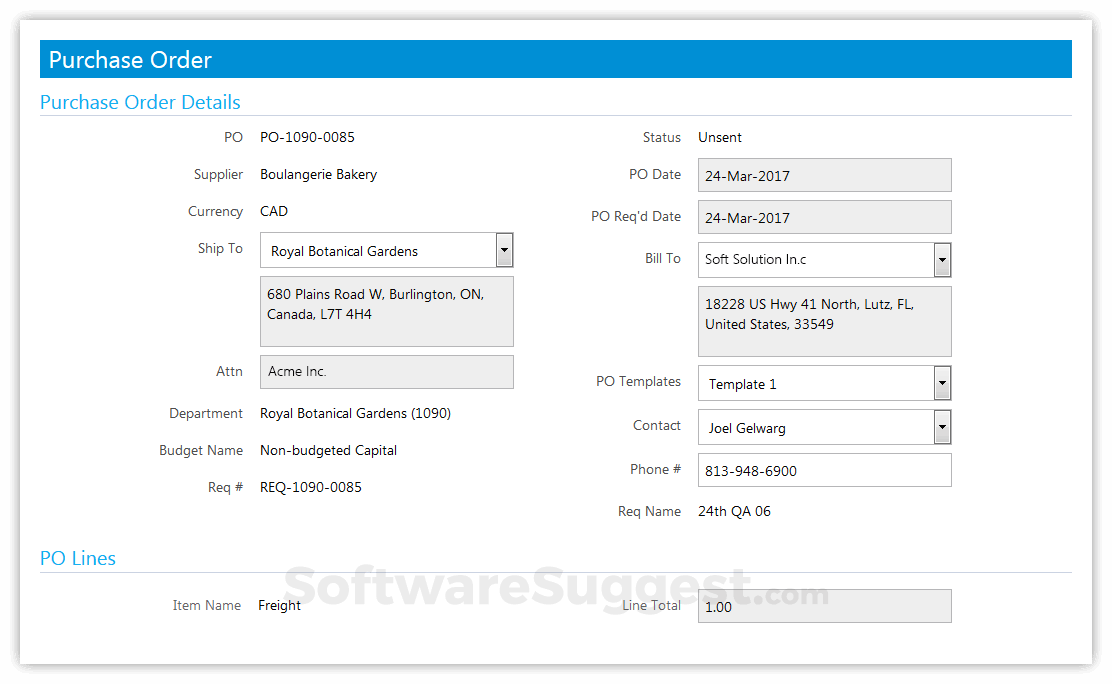The image size is (1112, 684).
Task: Click the Attn field showing Acme Inc.
Action: (x=386, y=371)
